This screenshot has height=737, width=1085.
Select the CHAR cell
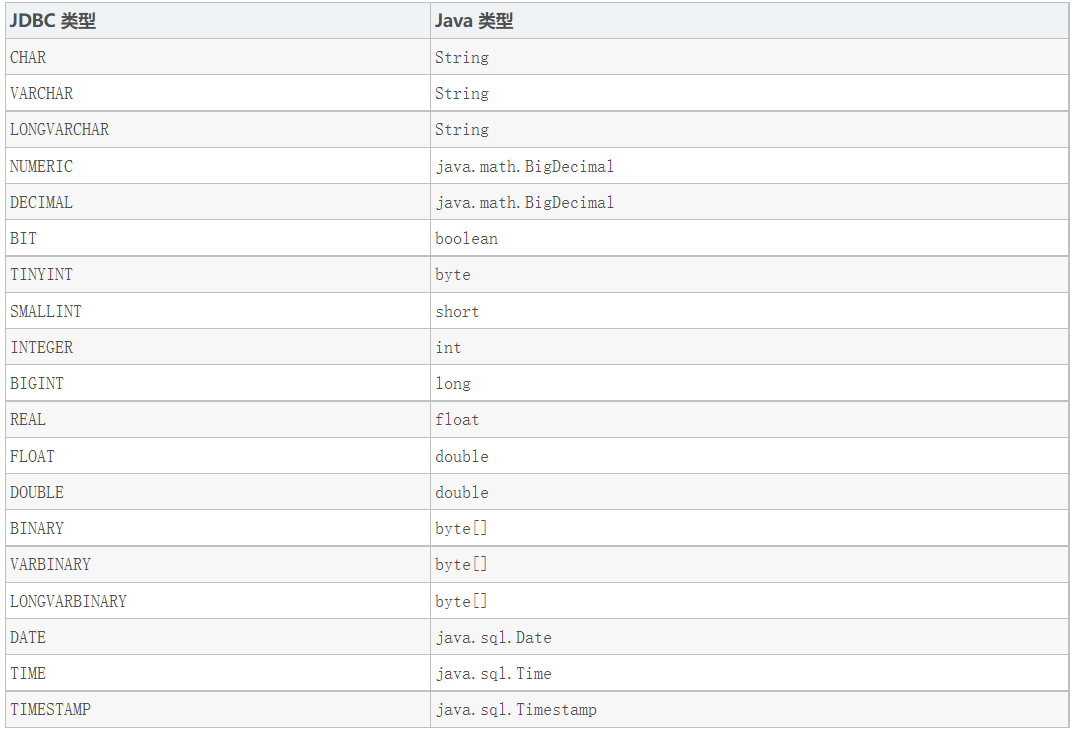tap(217, 57)
